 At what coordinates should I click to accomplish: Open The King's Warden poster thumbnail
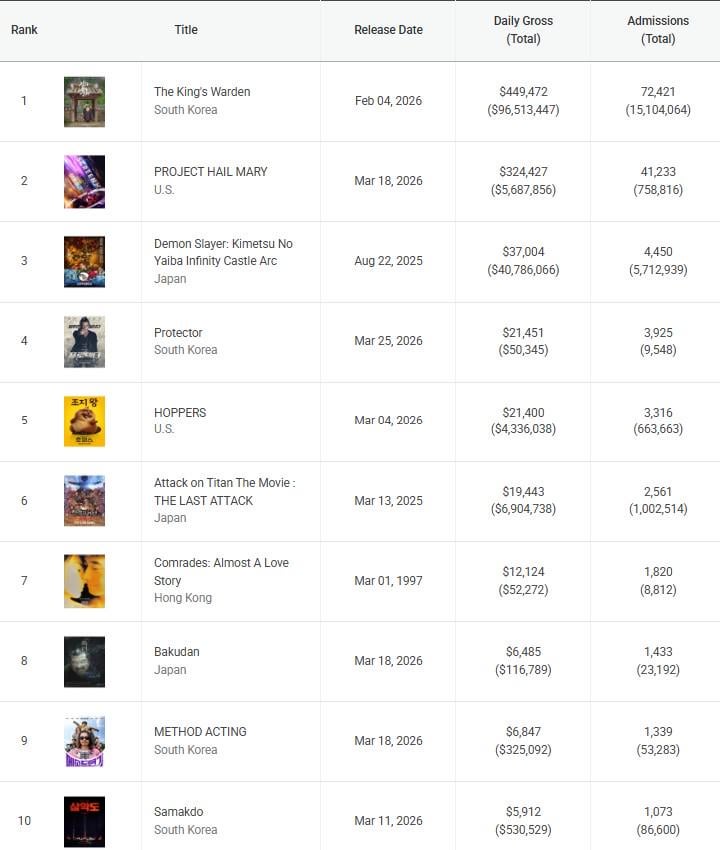(84, 101)
